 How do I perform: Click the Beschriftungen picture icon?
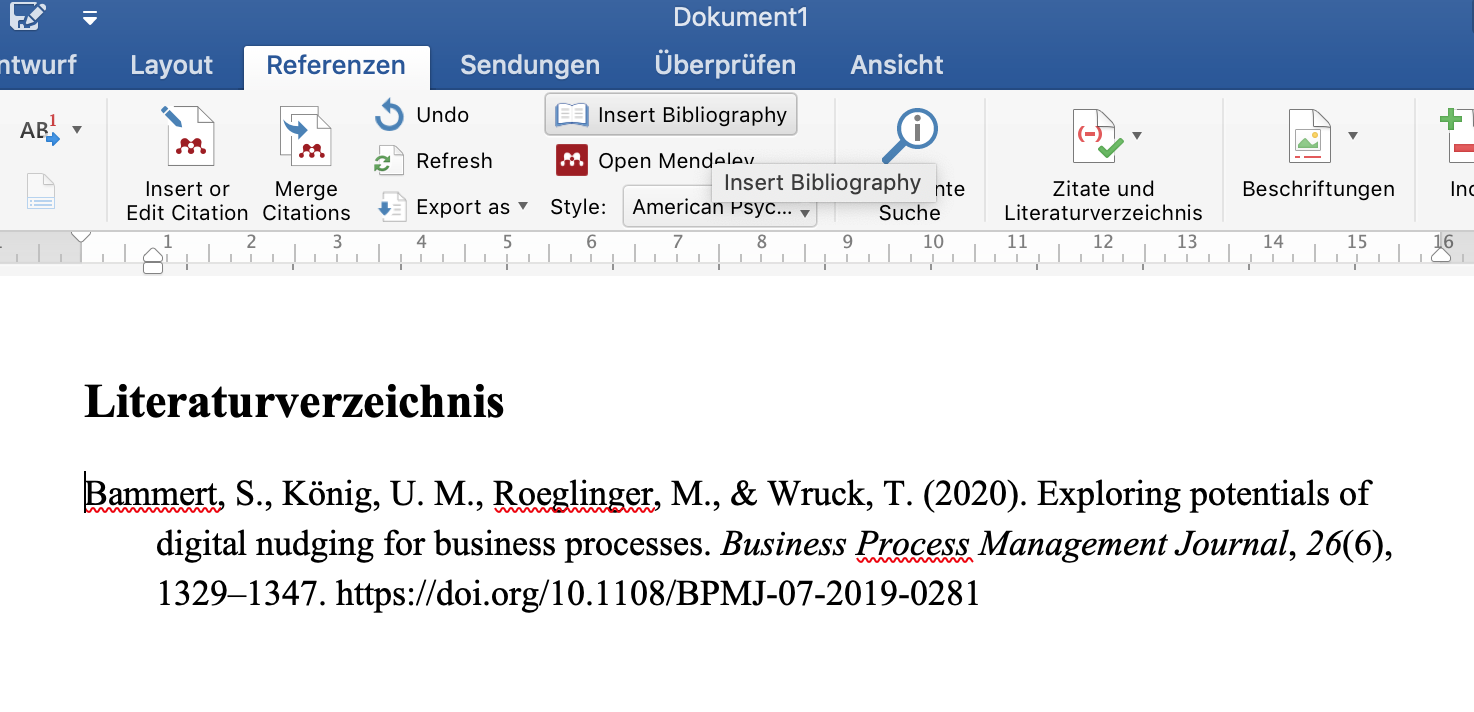[x=1309, y=137]
